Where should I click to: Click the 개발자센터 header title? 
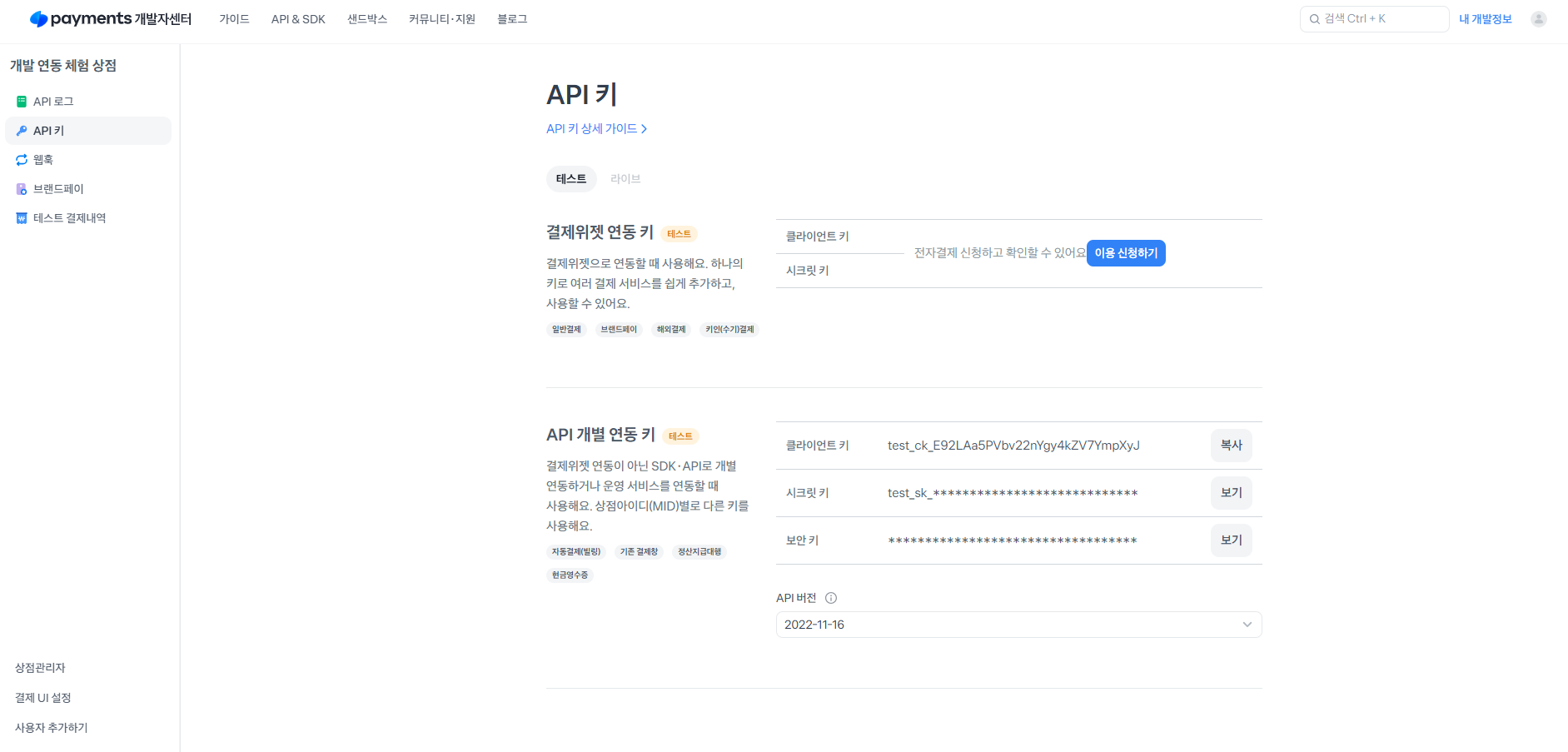pos(163,19)
